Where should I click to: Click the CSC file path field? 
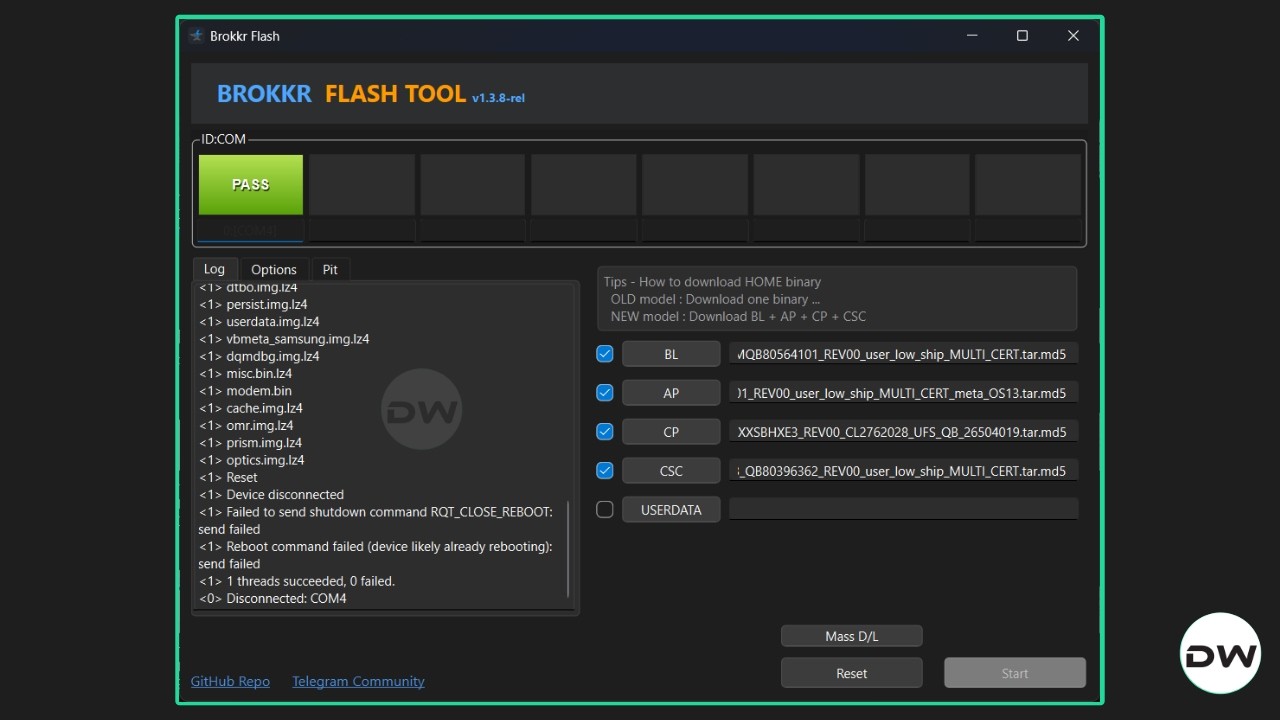click(x=904, y=470)
